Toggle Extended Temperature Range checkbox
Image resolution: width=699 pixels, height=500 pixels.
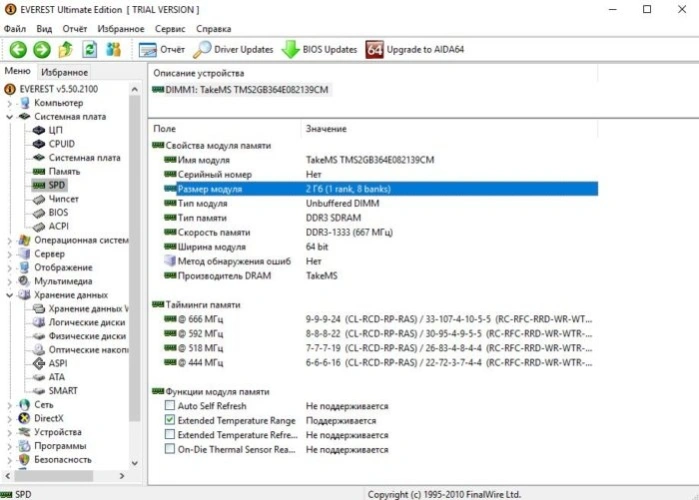click(170, 420)
